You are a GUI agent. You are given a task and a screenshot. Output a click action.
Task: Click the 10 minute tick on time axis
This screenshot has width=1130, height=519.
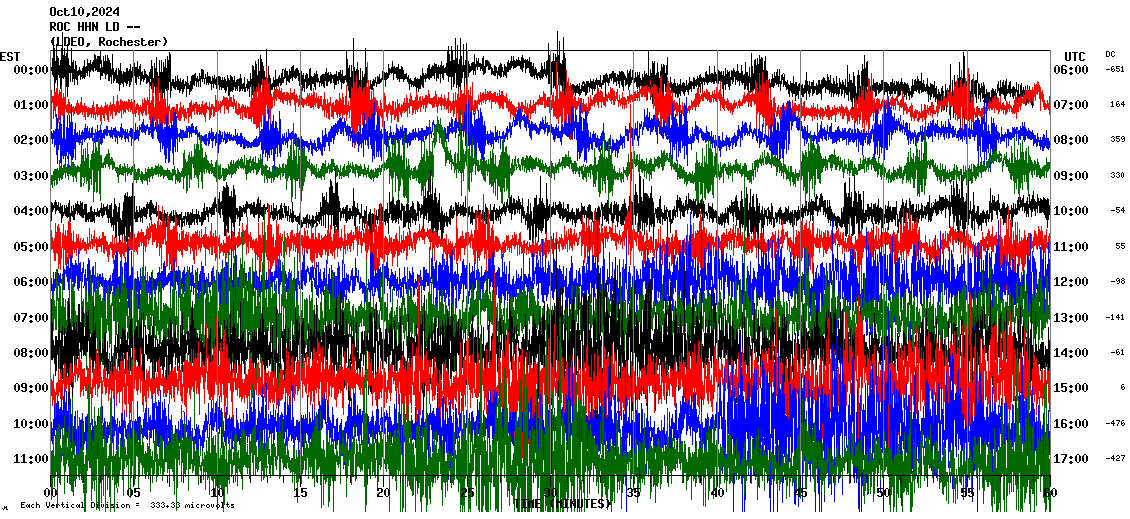click(x=217, y=493)
